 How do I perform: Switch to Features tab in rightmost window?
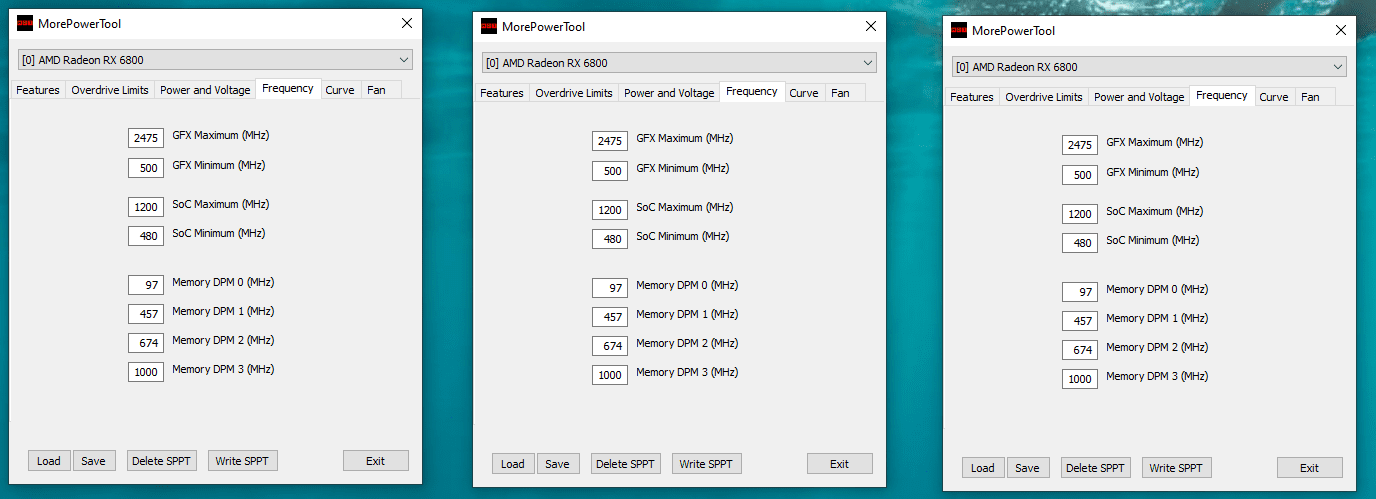pyautogui.click(x=972, y=97)
